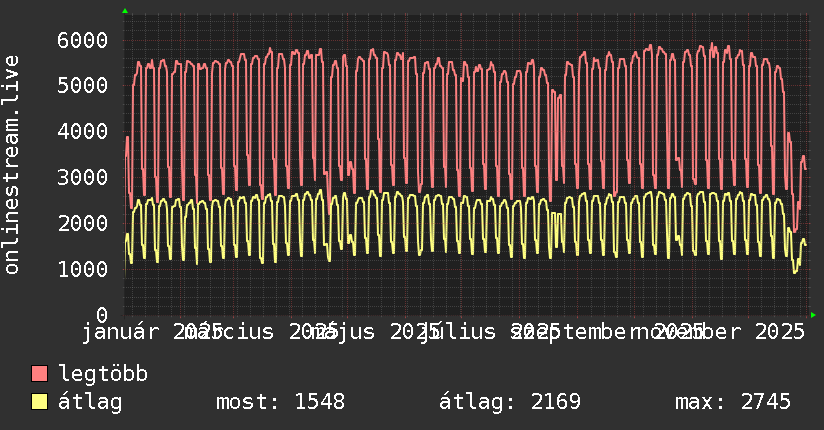Click the 'január 2025' x-axis label
824x430 pixels.
click(152, 332)
